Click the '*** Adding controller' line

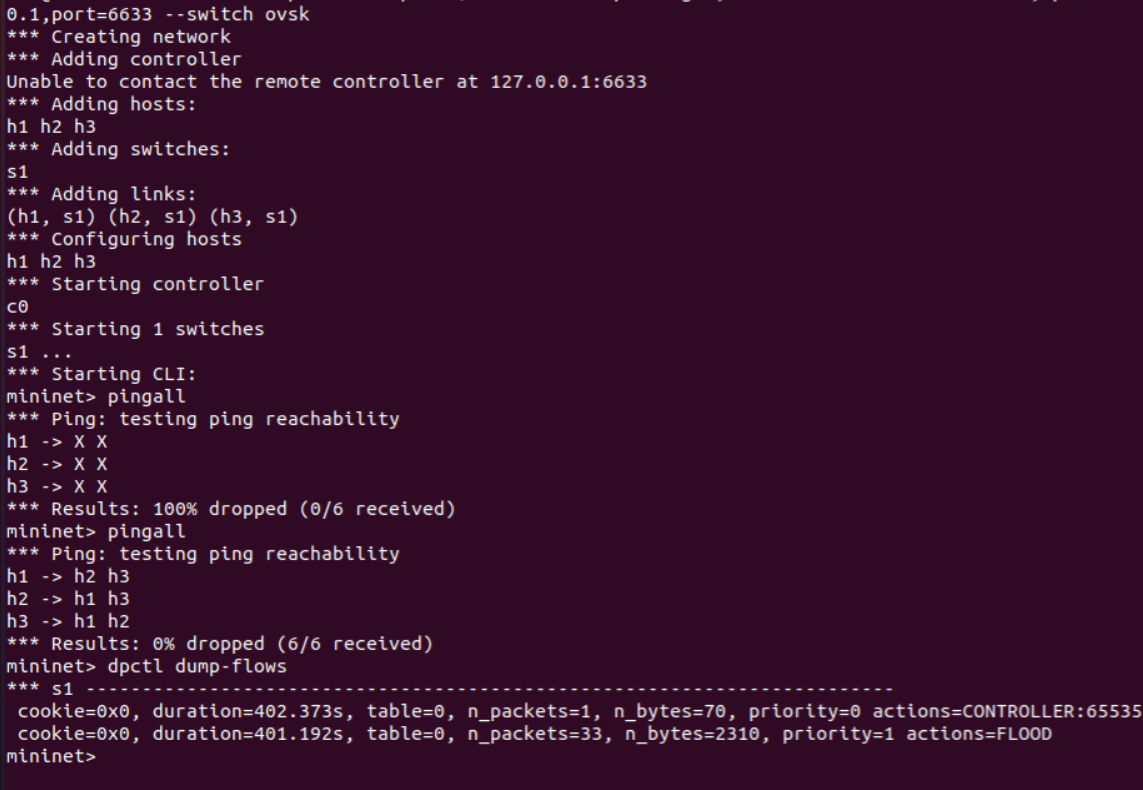pyautogui.click(x=124, y=59)
